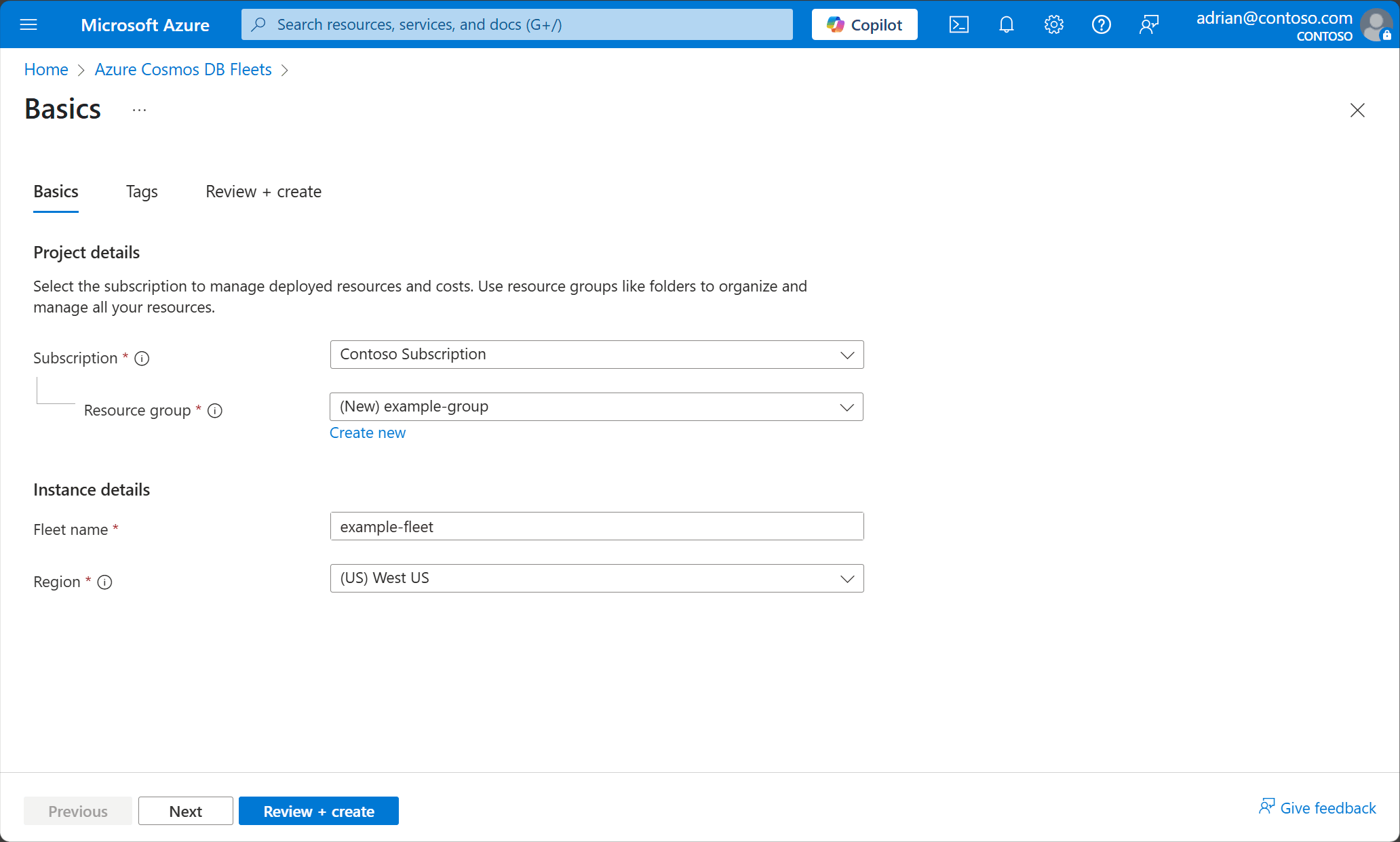Open the help question-mark icon
Screen dimensions: 1400x842
click(1102, 24)
